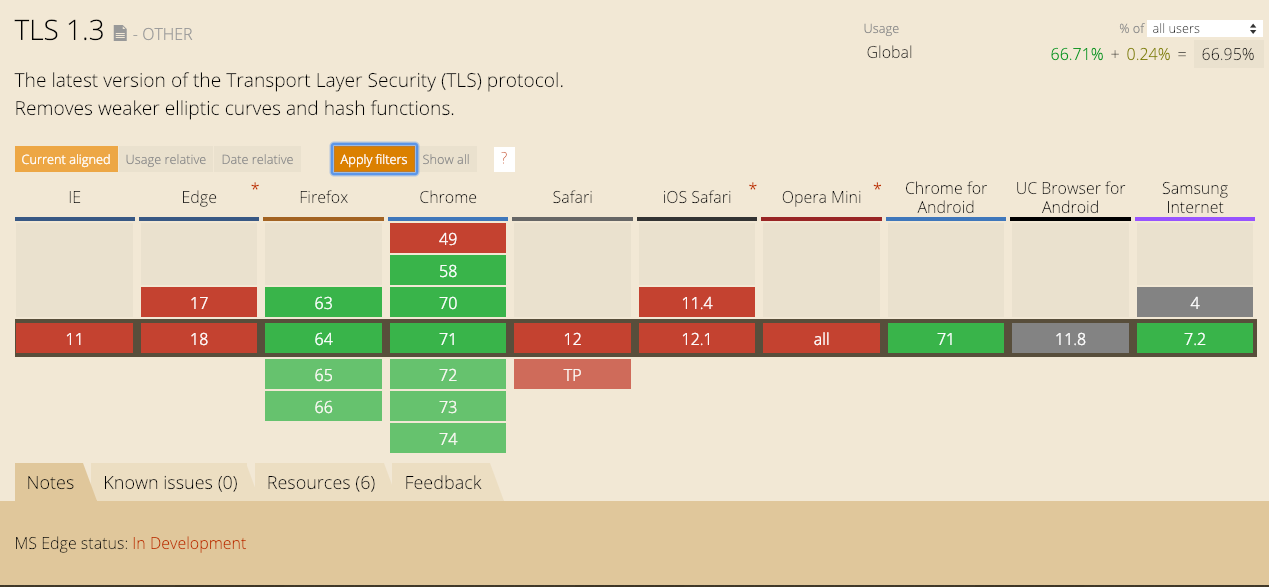Screen dimensions: 1269x587
Task: Open the Known issues (0) tab
Action: coord(171,483)
